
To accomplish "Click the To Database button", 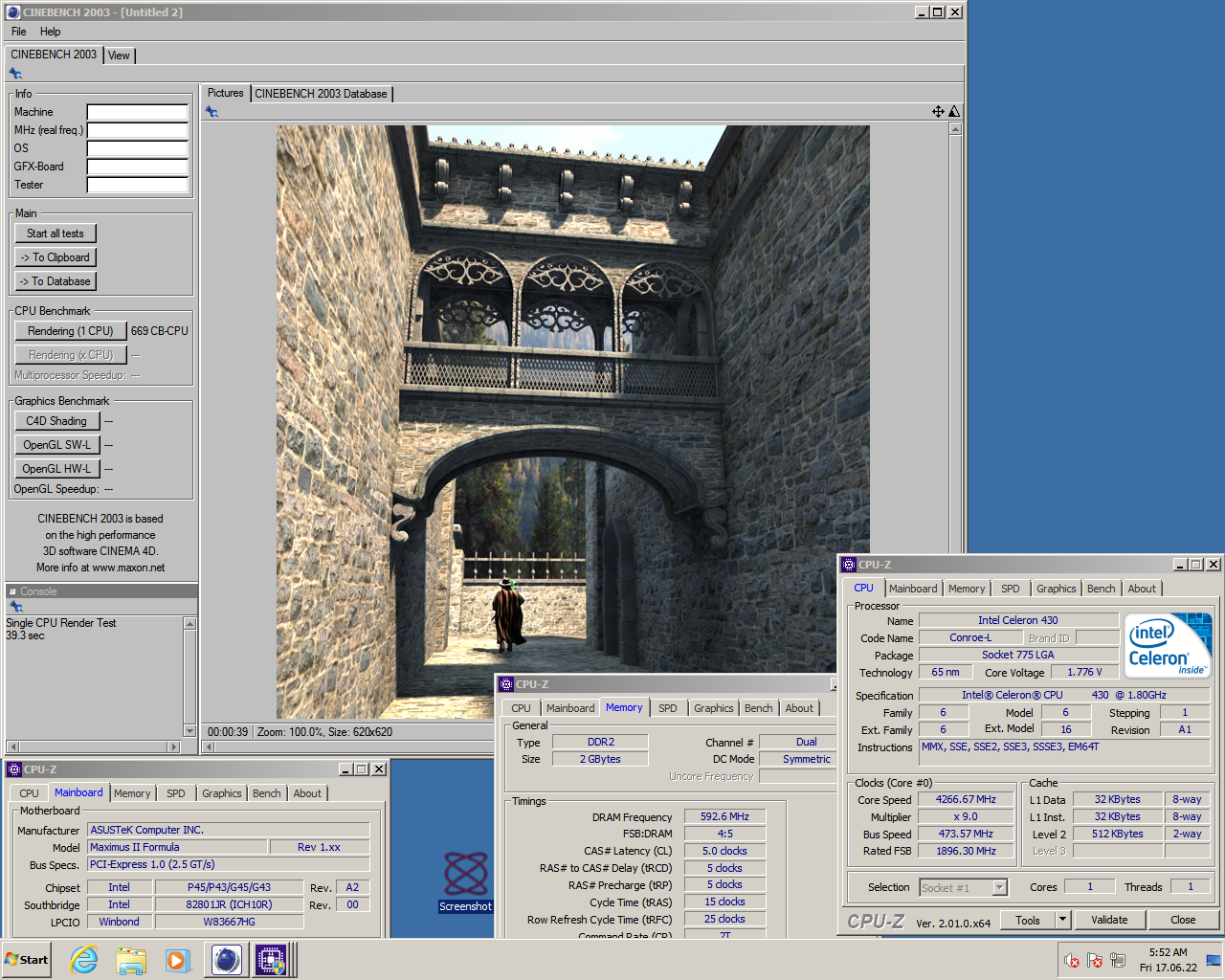I will (x=56, y=281).
